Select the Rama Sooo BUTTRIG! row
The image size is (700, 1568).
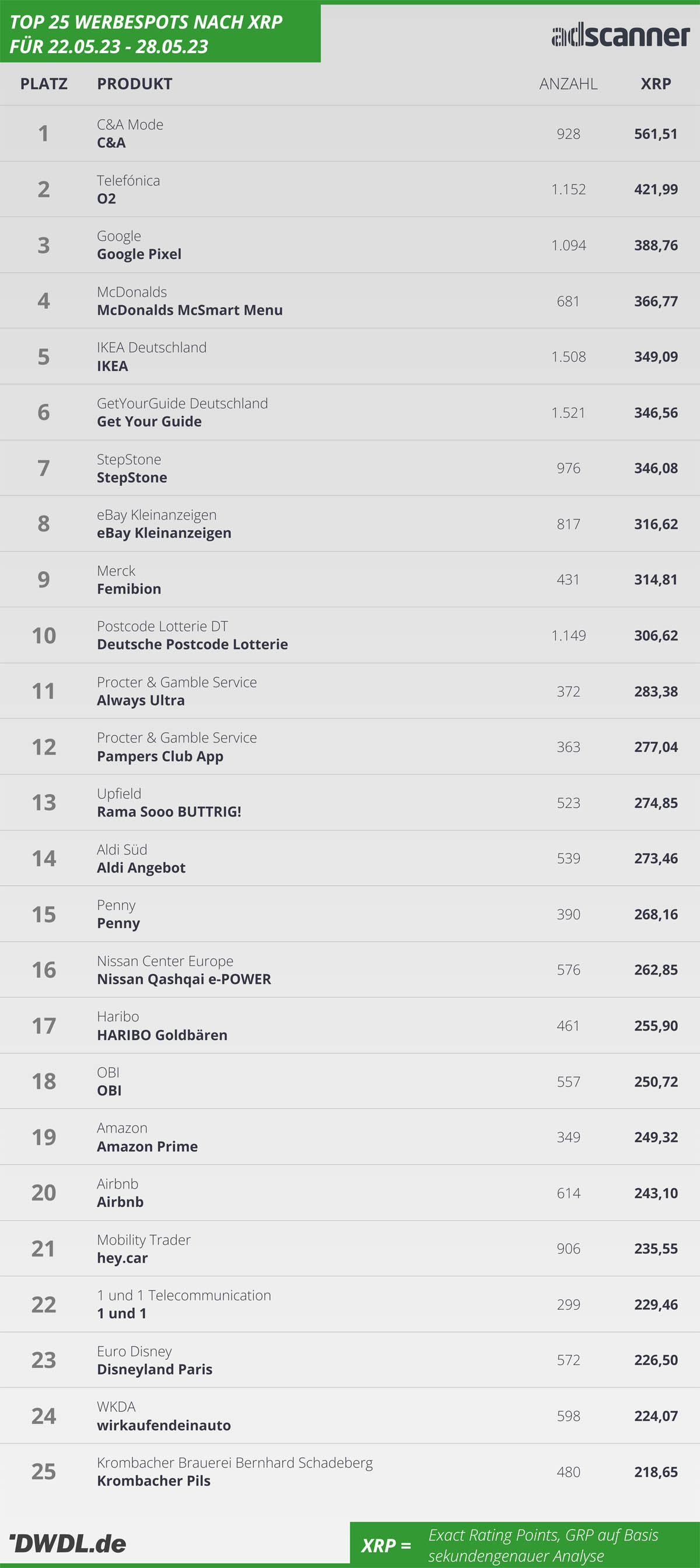pos(350,802)
